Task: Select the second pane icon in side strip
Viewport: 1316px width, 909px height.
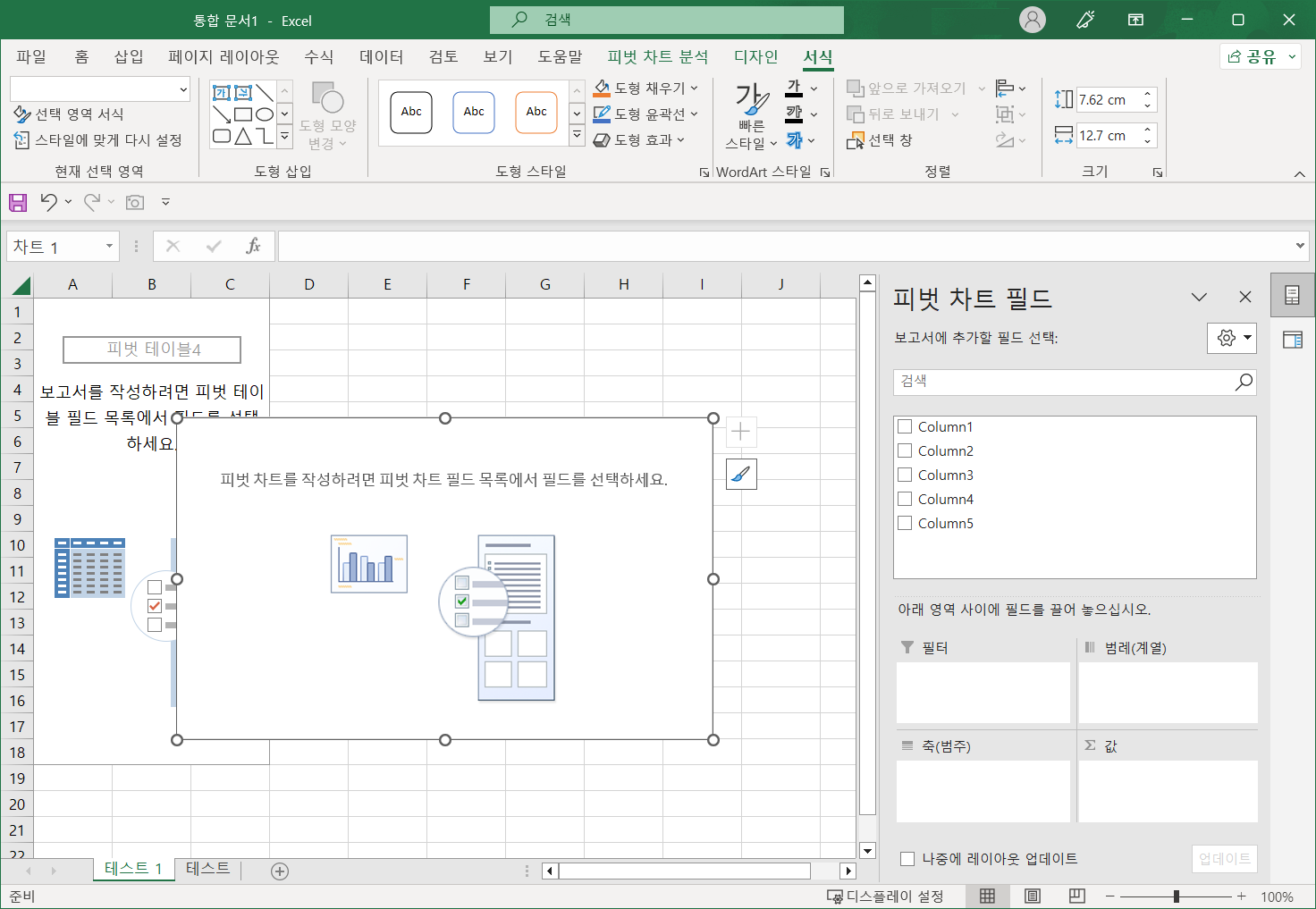Action: coord(1293,340)
